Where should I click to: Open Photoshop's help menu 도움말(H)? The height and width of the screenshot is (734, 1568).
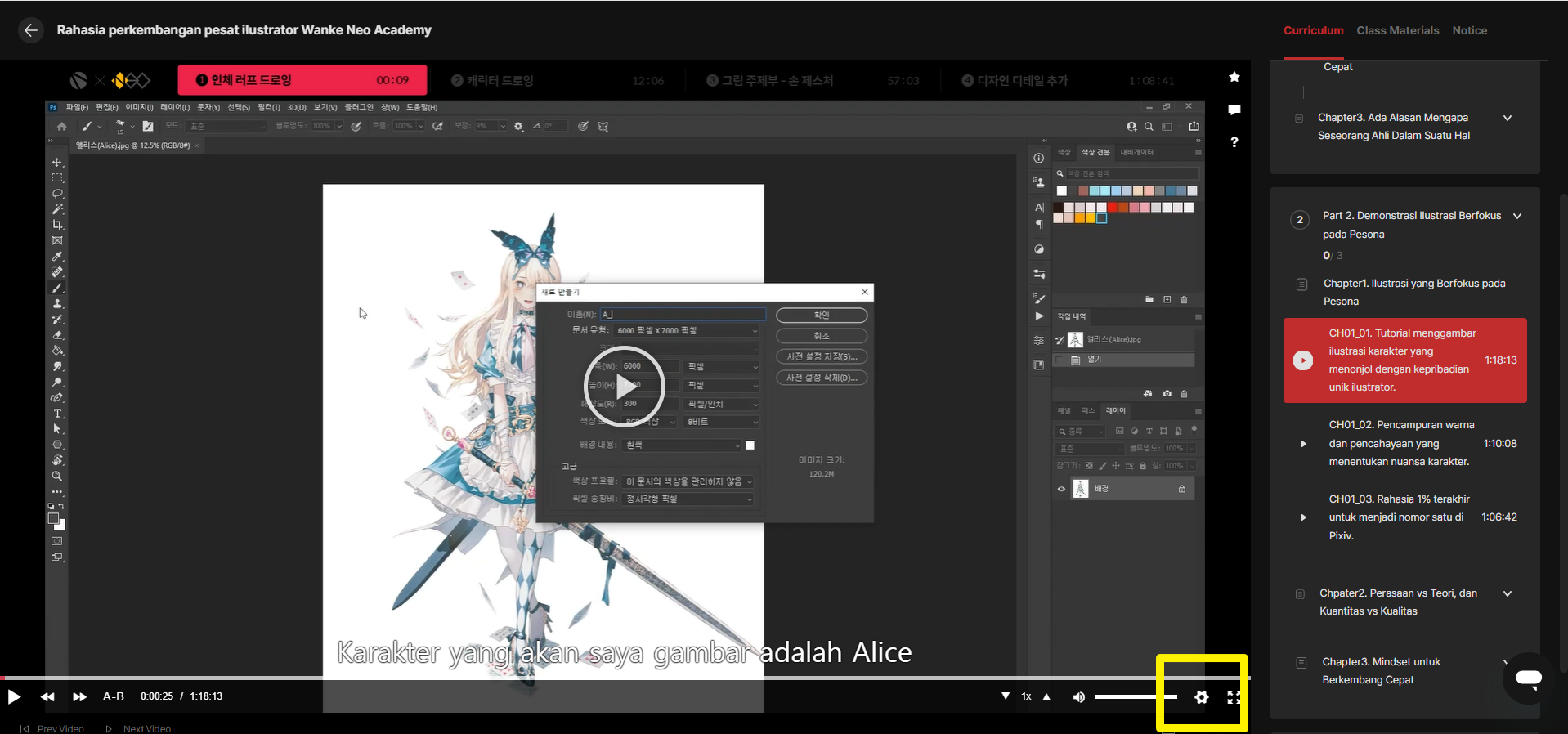coord(422,107)
